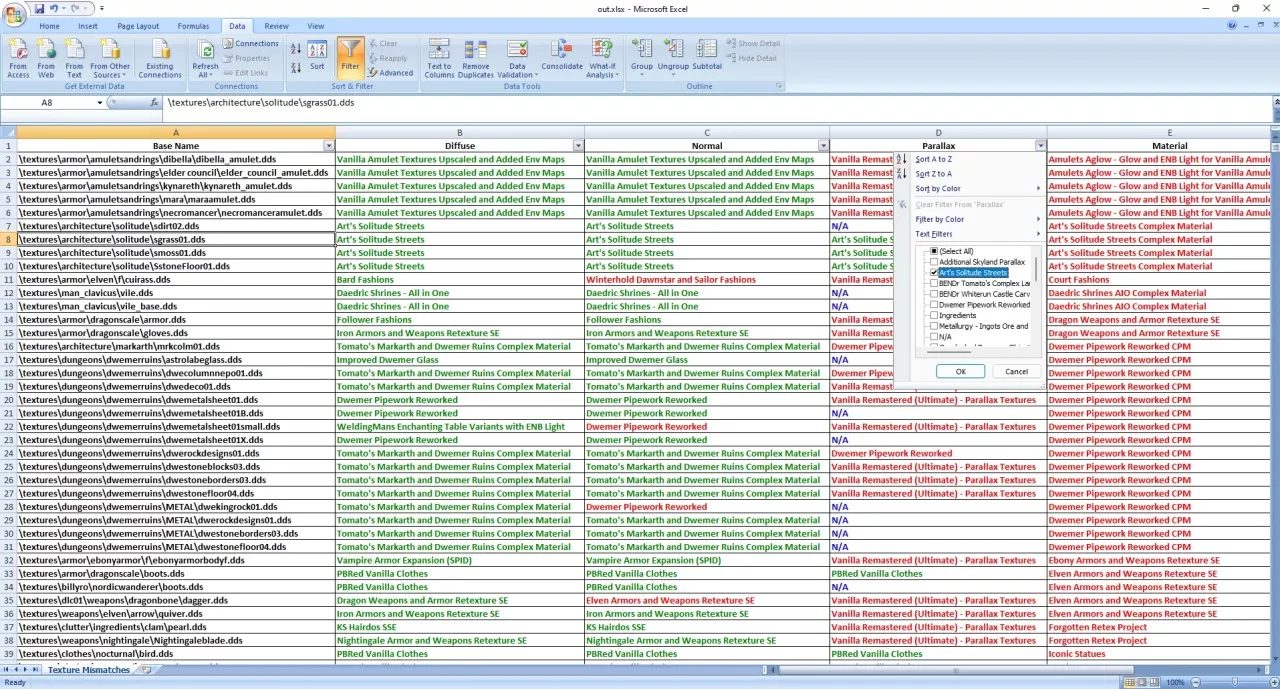Viewport: 1280px width, 689px height.
Task: Open Outline dialog launcher
Action: point(779,87)
